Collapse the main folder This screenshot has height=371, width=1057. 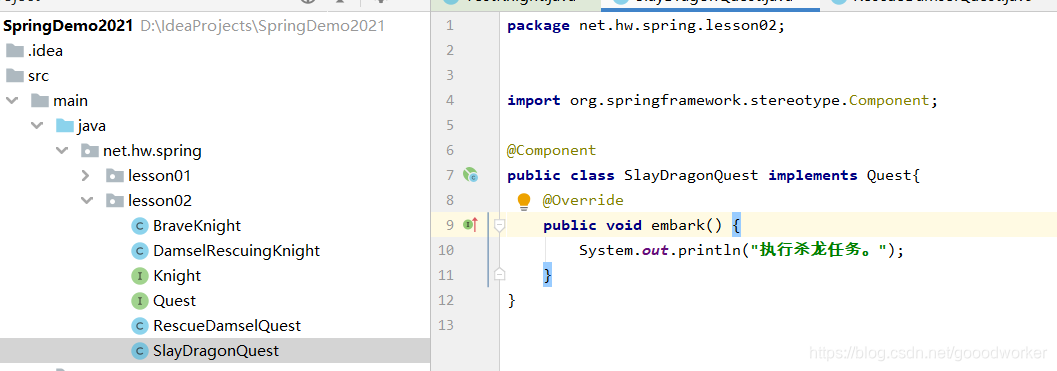coord(12,101)
